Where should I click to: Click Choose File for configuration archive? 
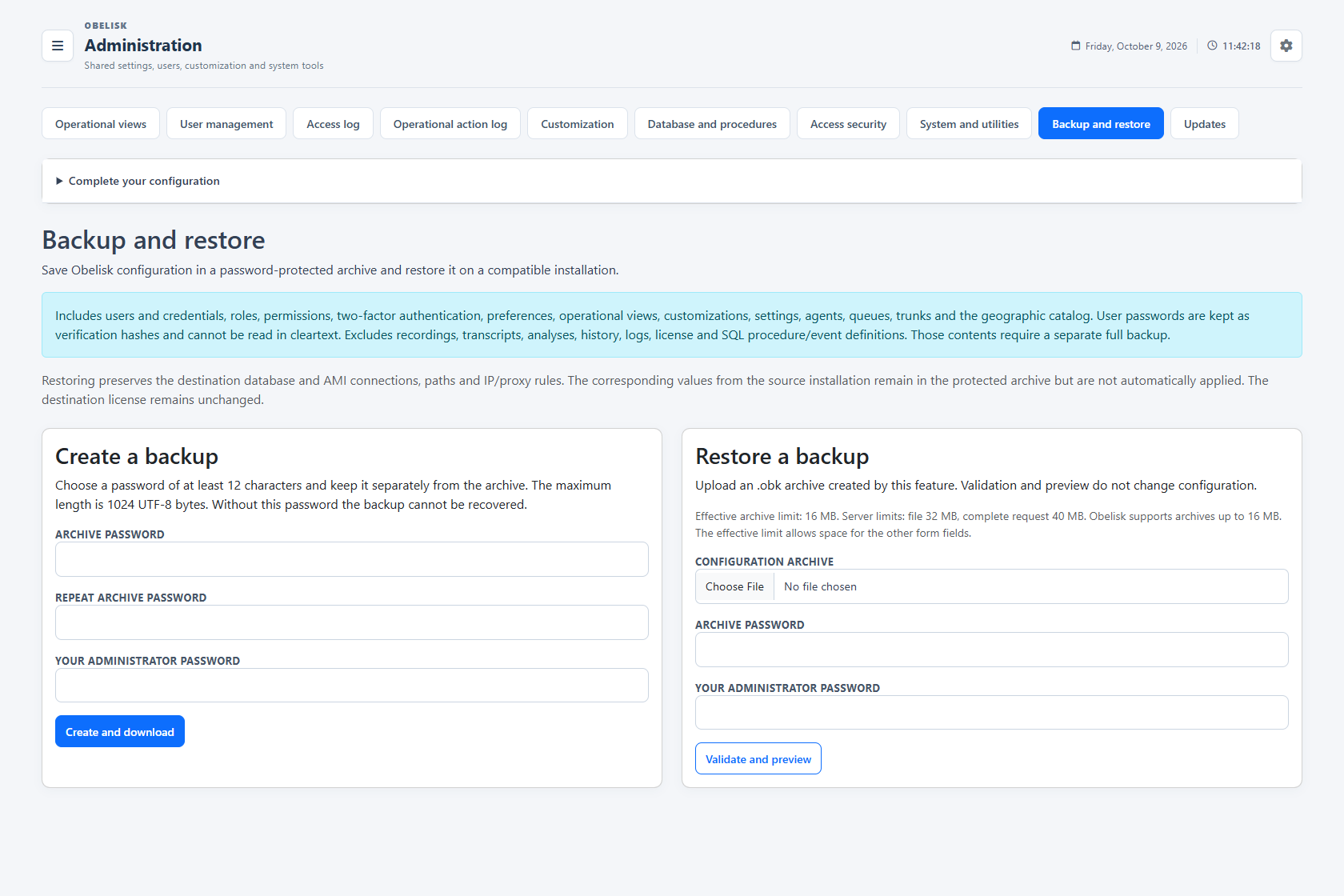click(x=734, y=586)
